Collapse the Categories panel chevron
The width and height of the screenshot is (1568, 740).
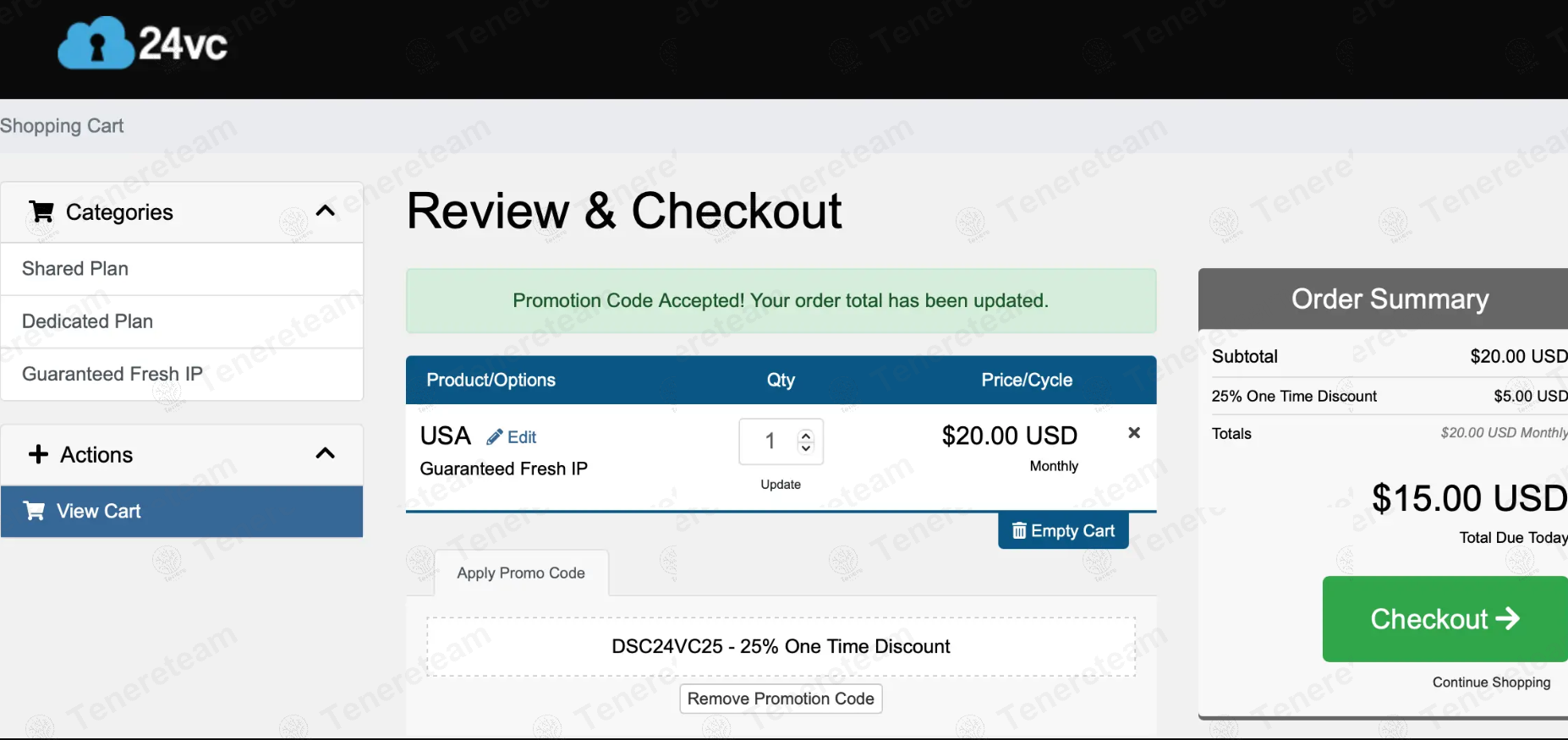(326, 211)
